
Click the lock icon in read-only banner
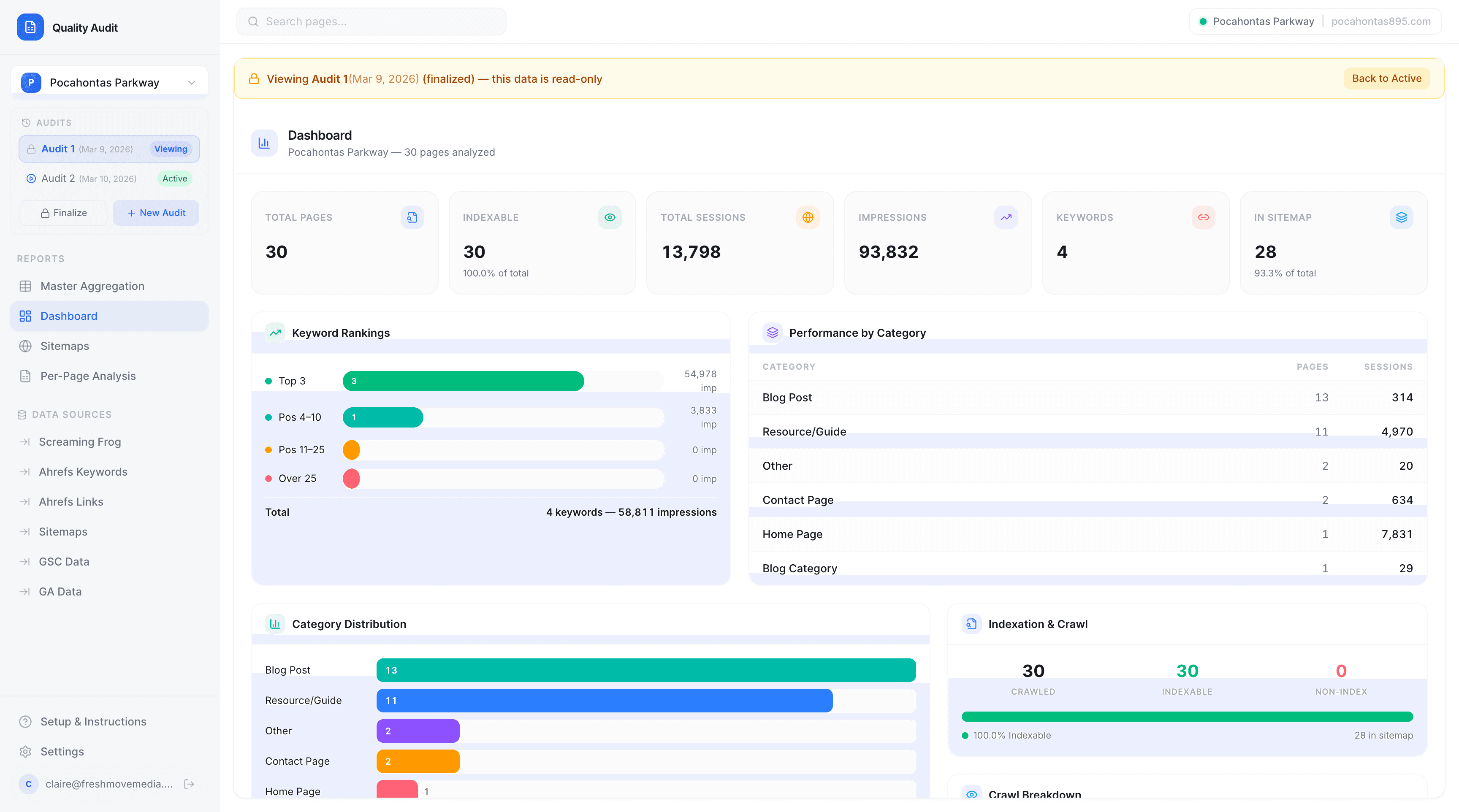[x=254, y=78]
